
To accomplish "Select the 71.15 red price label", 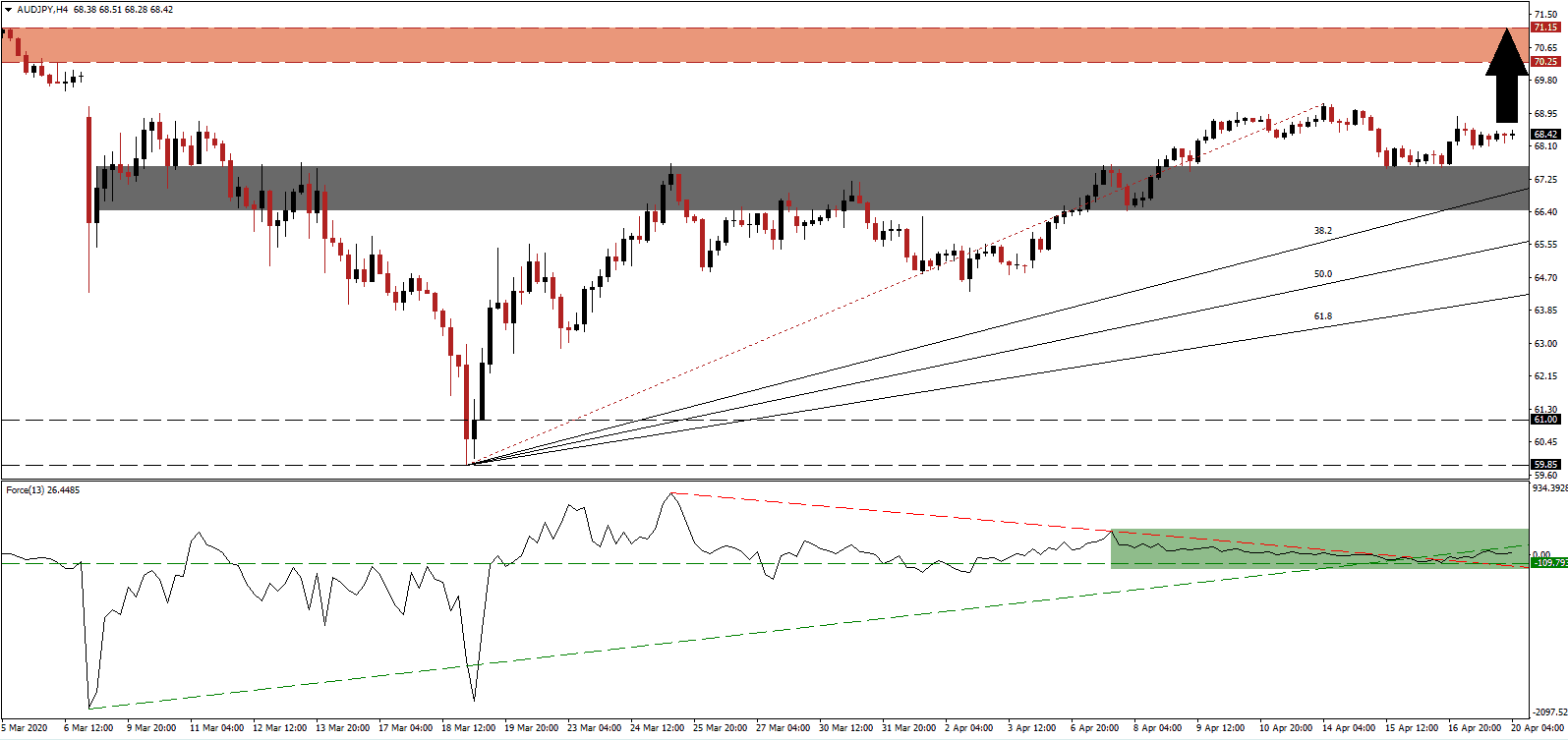I will tap(1545, 28).
